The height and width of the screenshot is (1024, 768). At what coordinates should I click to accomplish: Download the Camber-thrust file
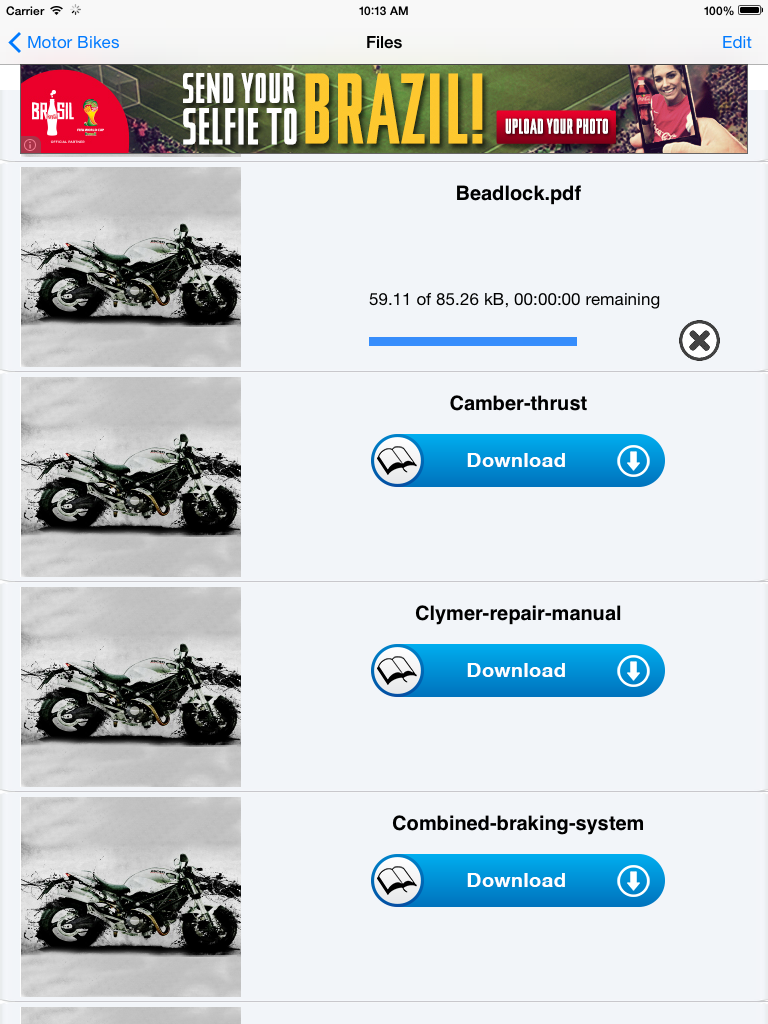tap(518, 460)
